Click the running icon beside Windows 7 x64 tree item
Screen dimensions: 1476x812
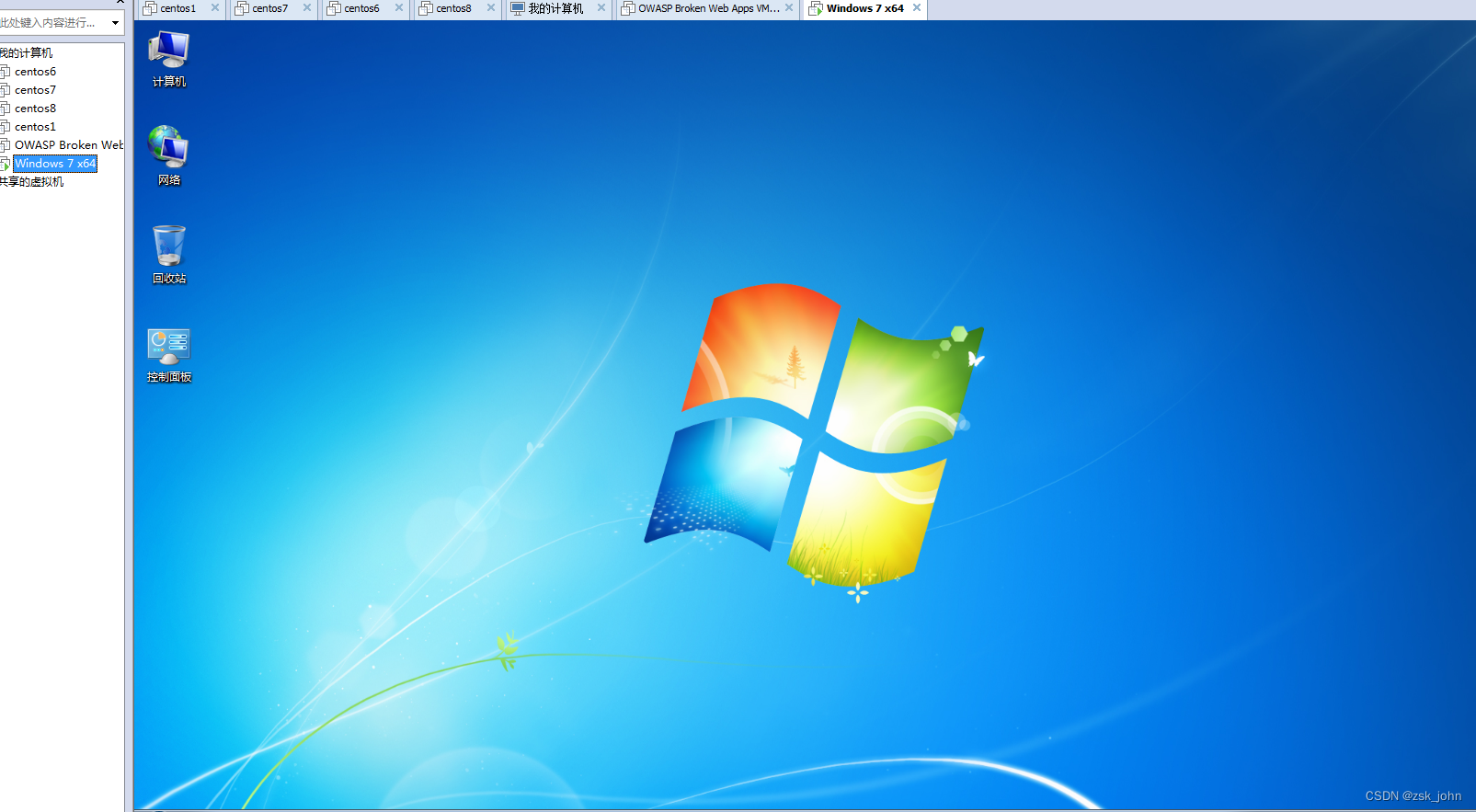[5, 164]
